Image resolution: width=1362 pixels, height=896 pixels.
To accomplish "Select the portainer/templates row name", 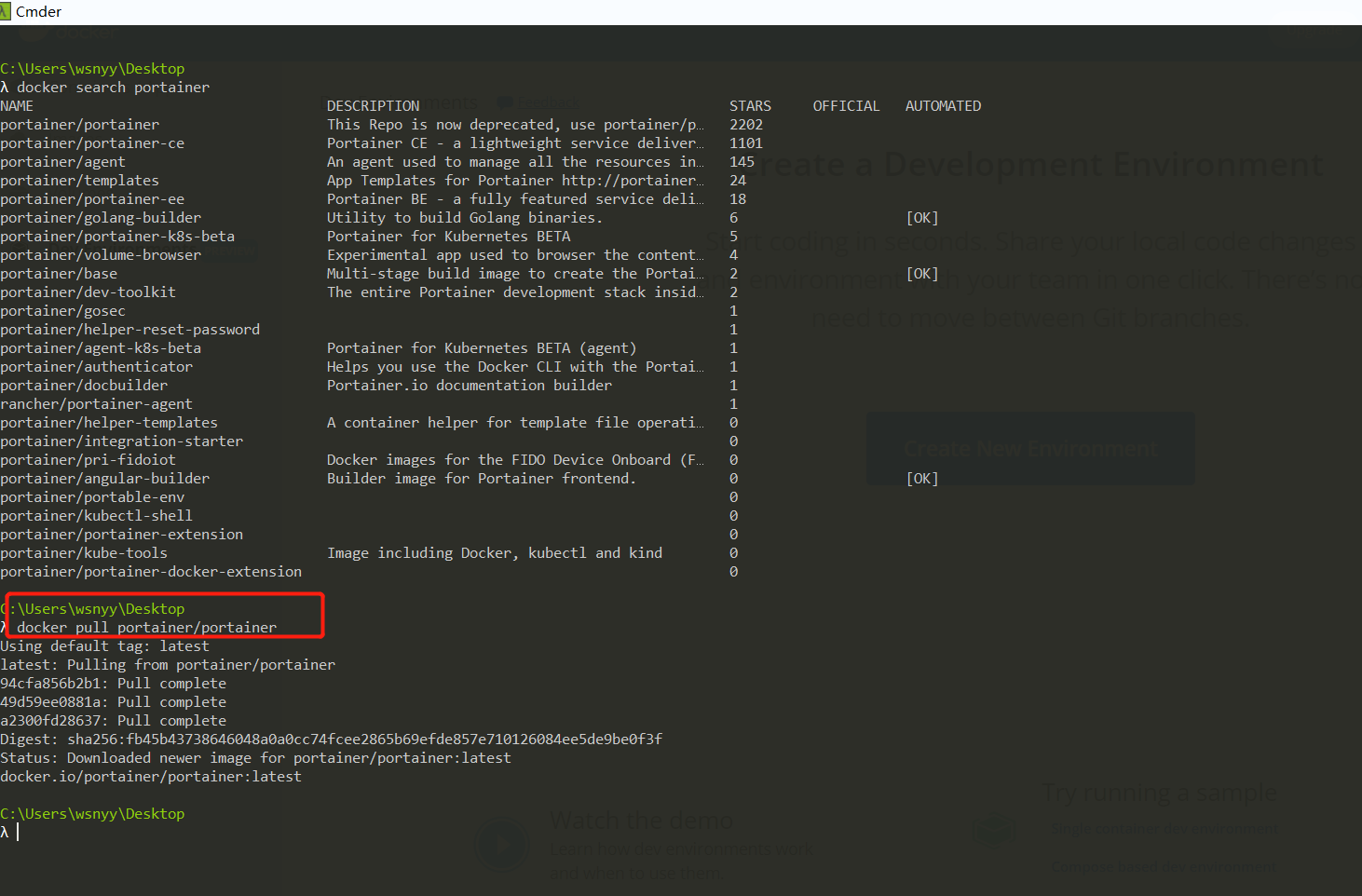I will (x=79, y=181).
